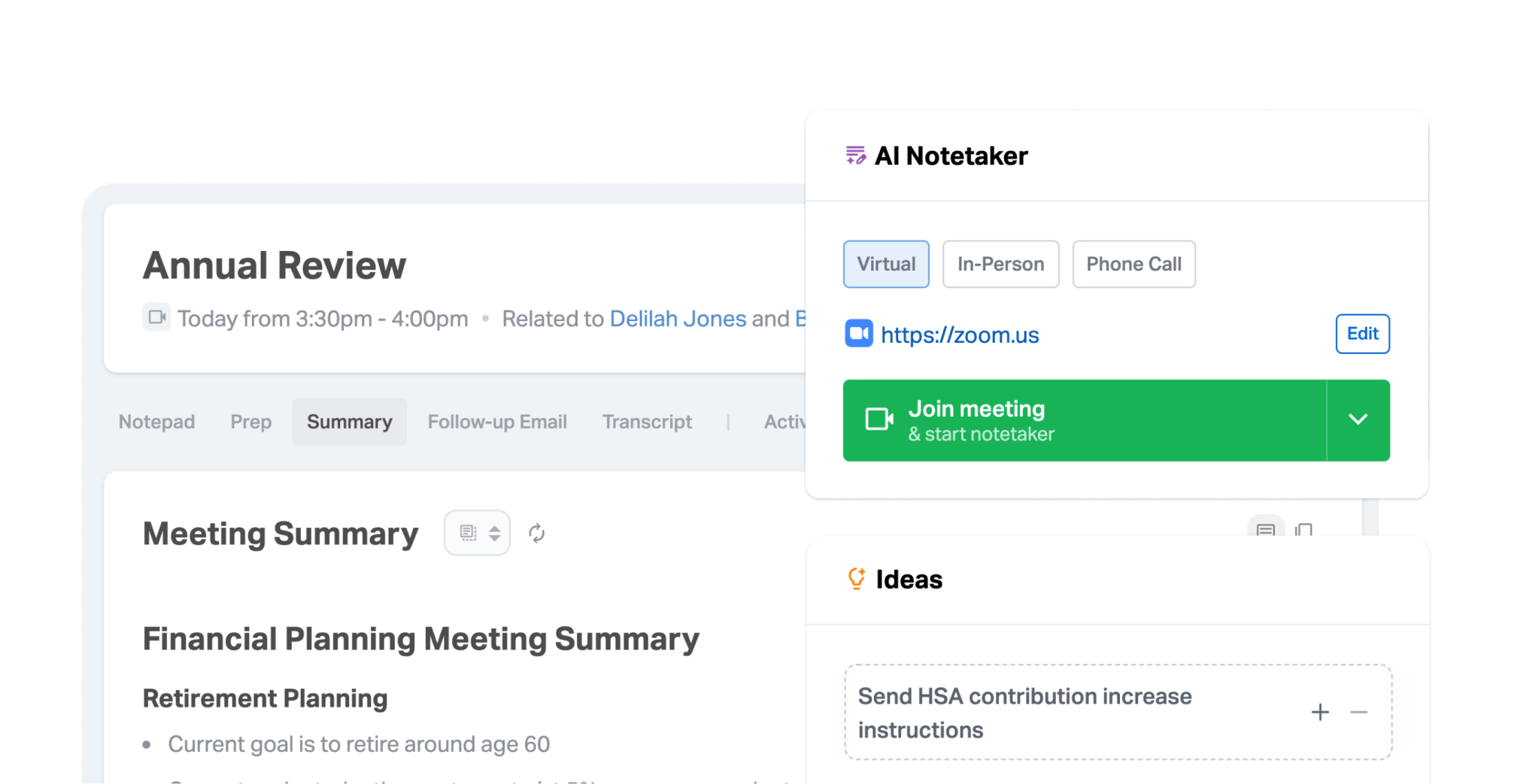Click the copy icon above Ideas panel
Viewport: 1514px width, 784px height.
click(x=1303, y=529)
